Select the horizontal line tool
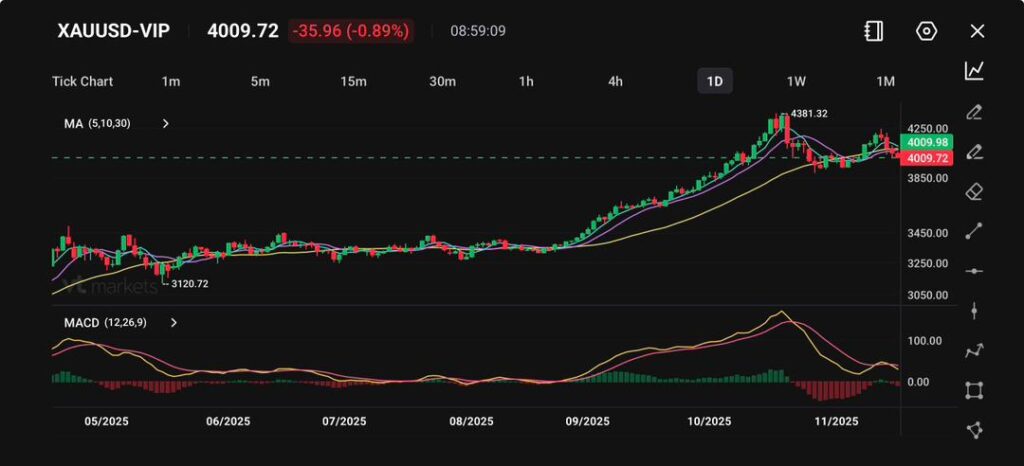The image size is (1024, 466). coord(974,271)
